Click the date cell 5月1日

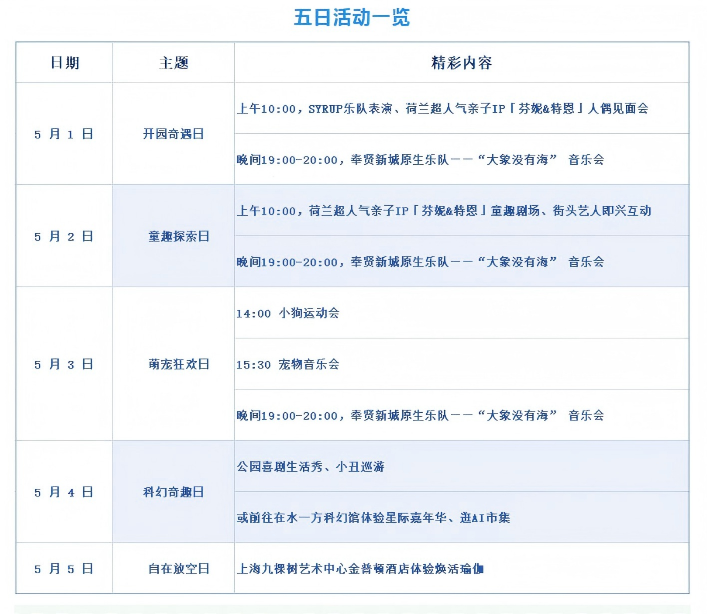point(64,134)
